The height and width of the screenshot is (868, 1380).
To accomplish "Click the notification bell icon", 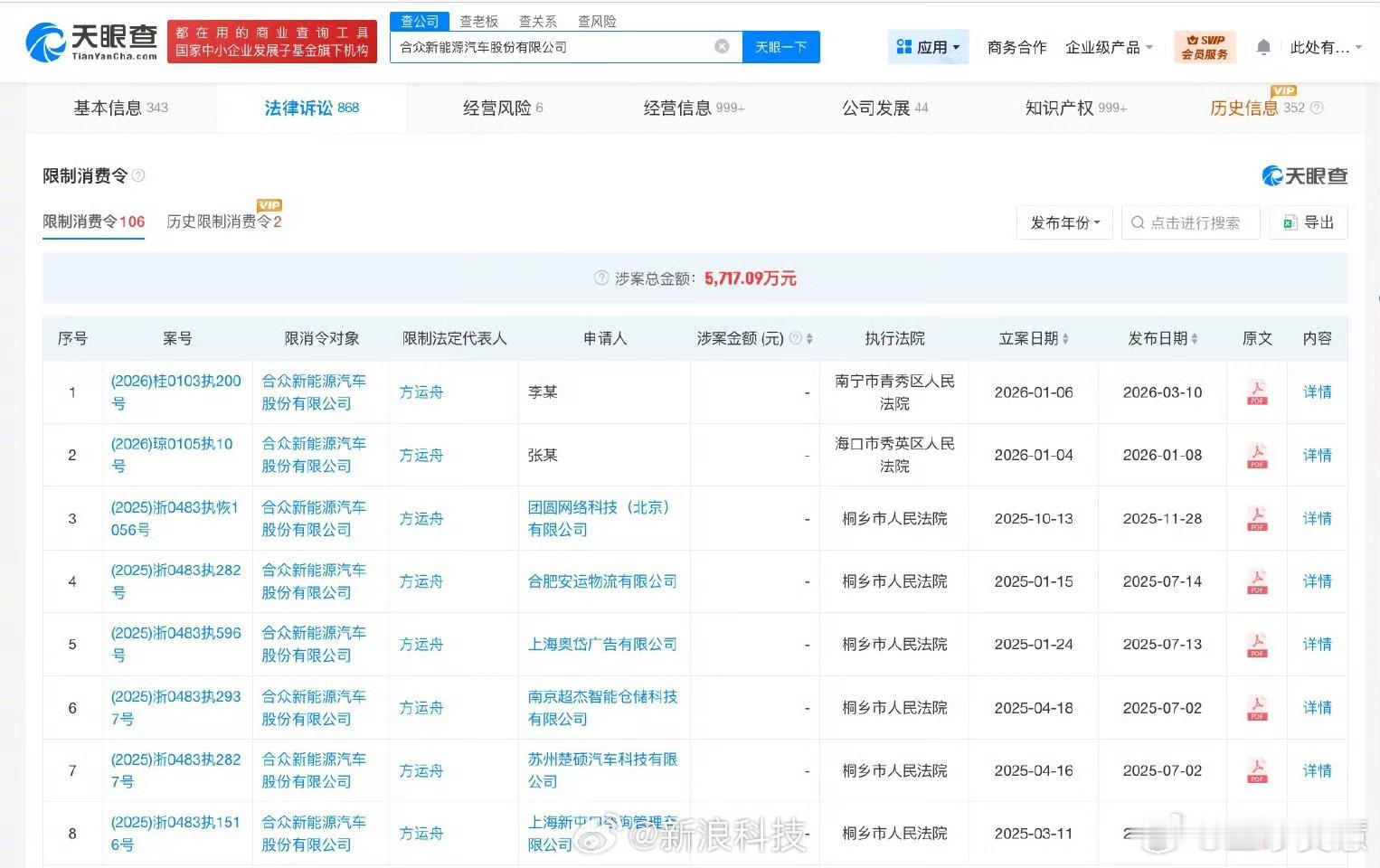I will [1263, 47].
